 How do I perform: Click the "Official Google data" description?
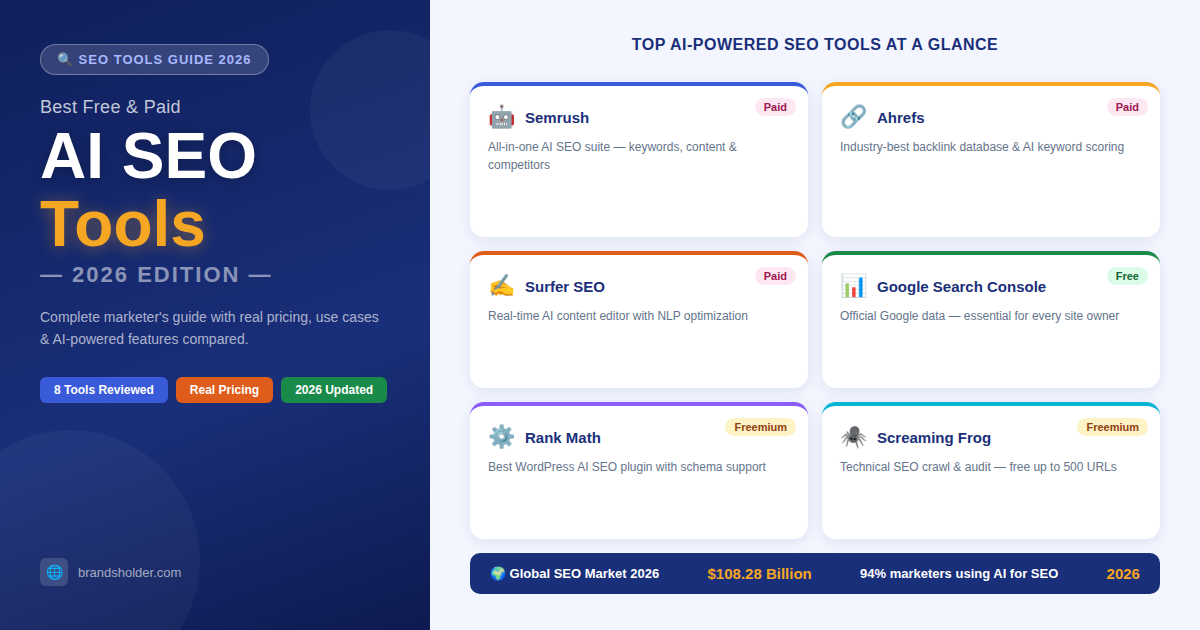point(979,316)
